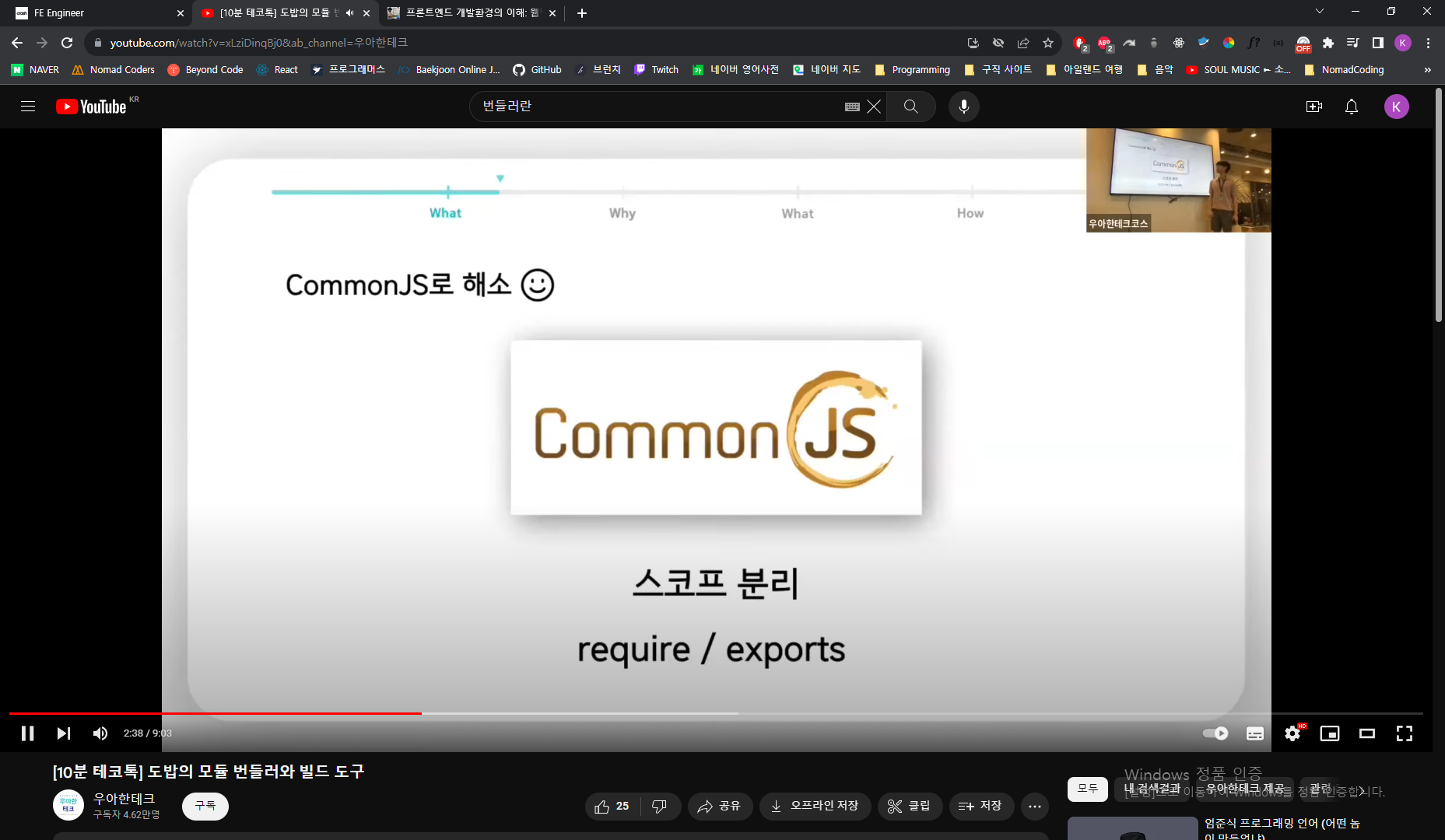Open the Twitch bookmark

coord(657,70)
